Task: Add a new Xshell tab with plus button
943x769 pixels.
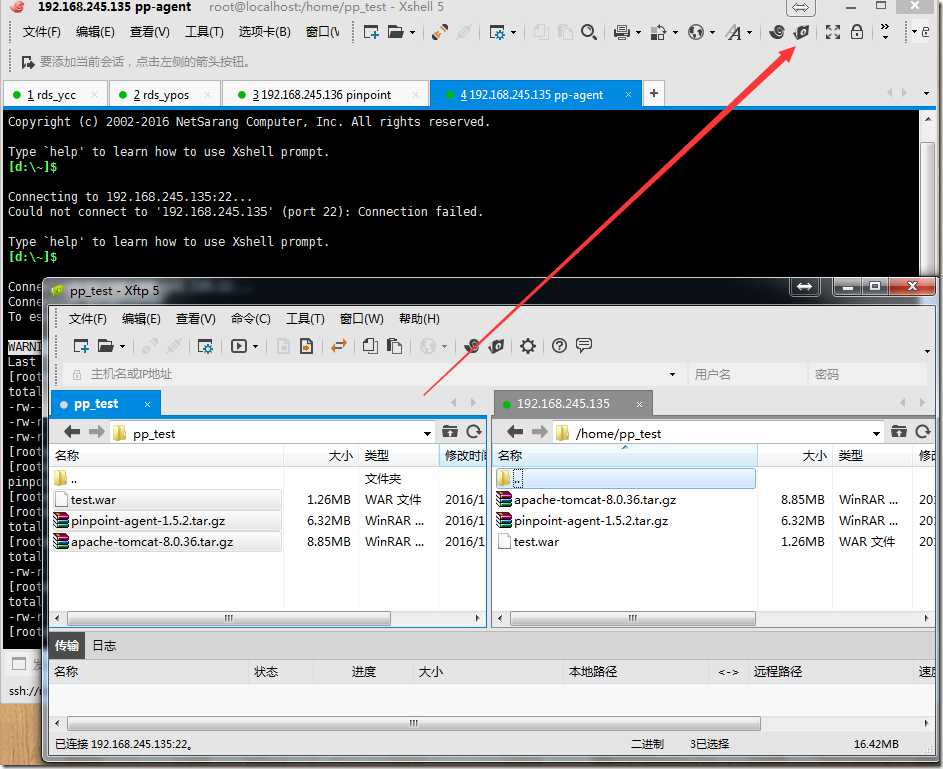Action: [654, 93]
